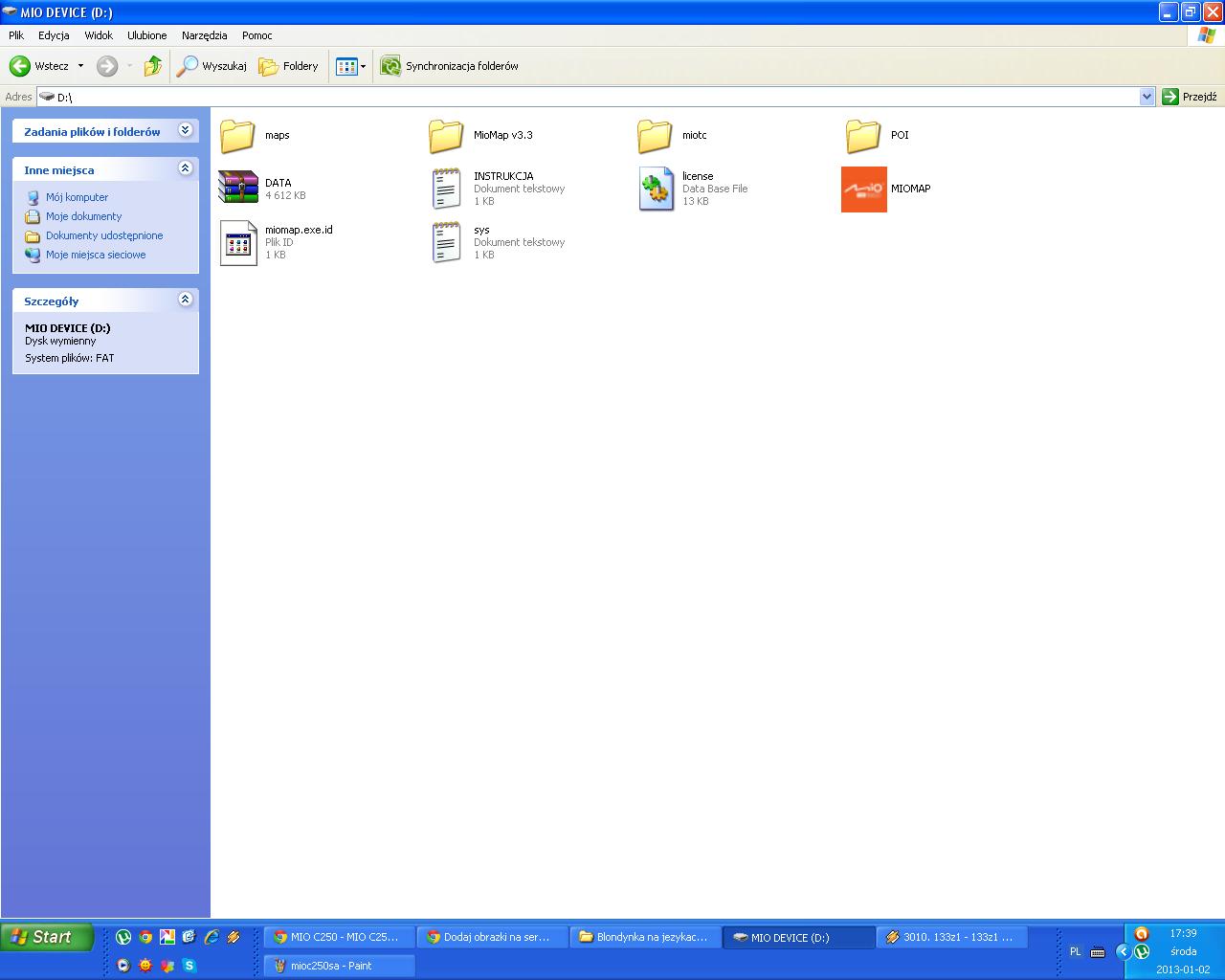Select the DATA WinRAR archive icon
Screen dimensions: 1225x980
pos(238,188)
